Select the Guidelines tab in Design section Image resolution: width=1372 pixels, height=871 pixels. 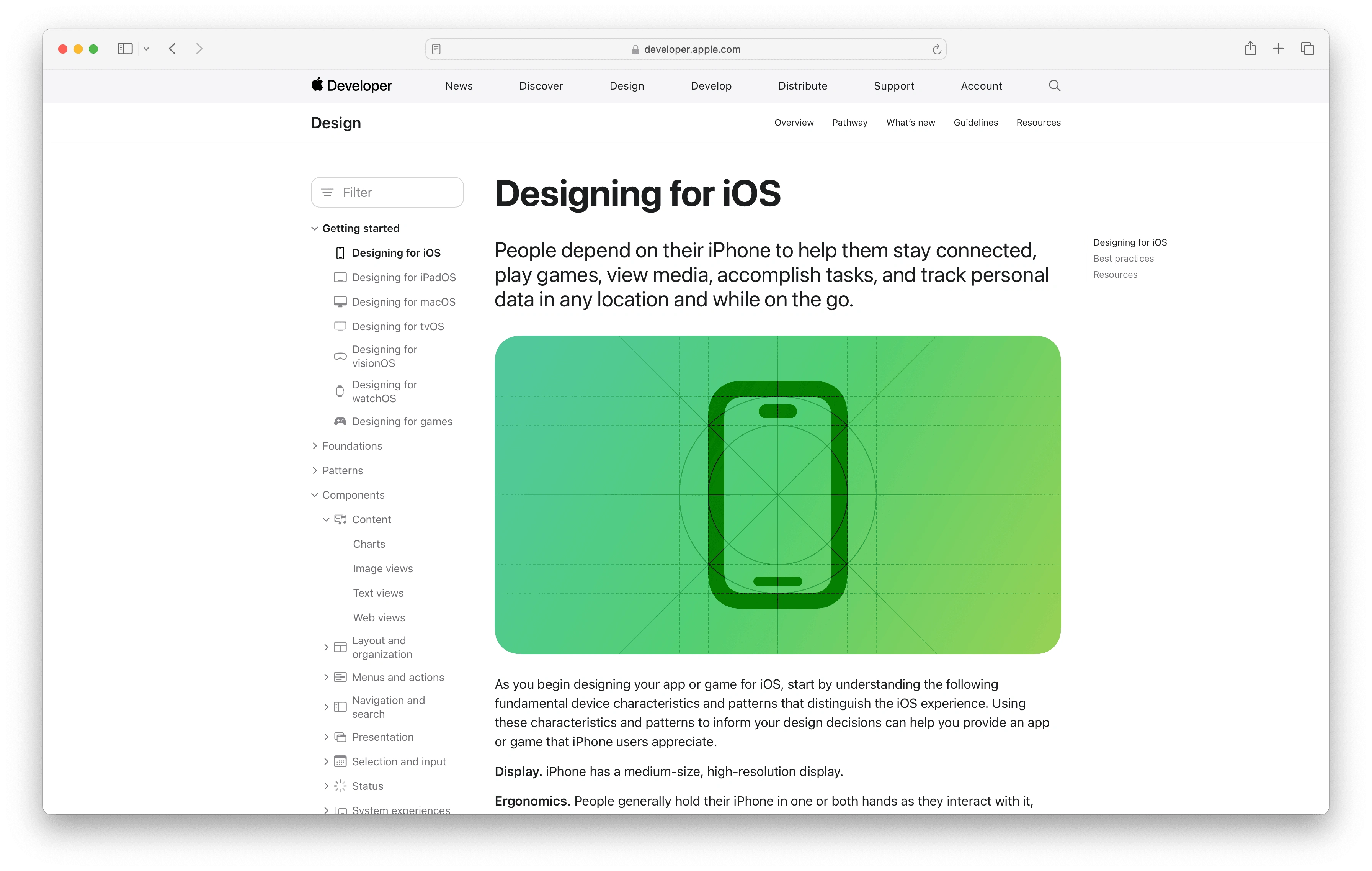point(975,122)
